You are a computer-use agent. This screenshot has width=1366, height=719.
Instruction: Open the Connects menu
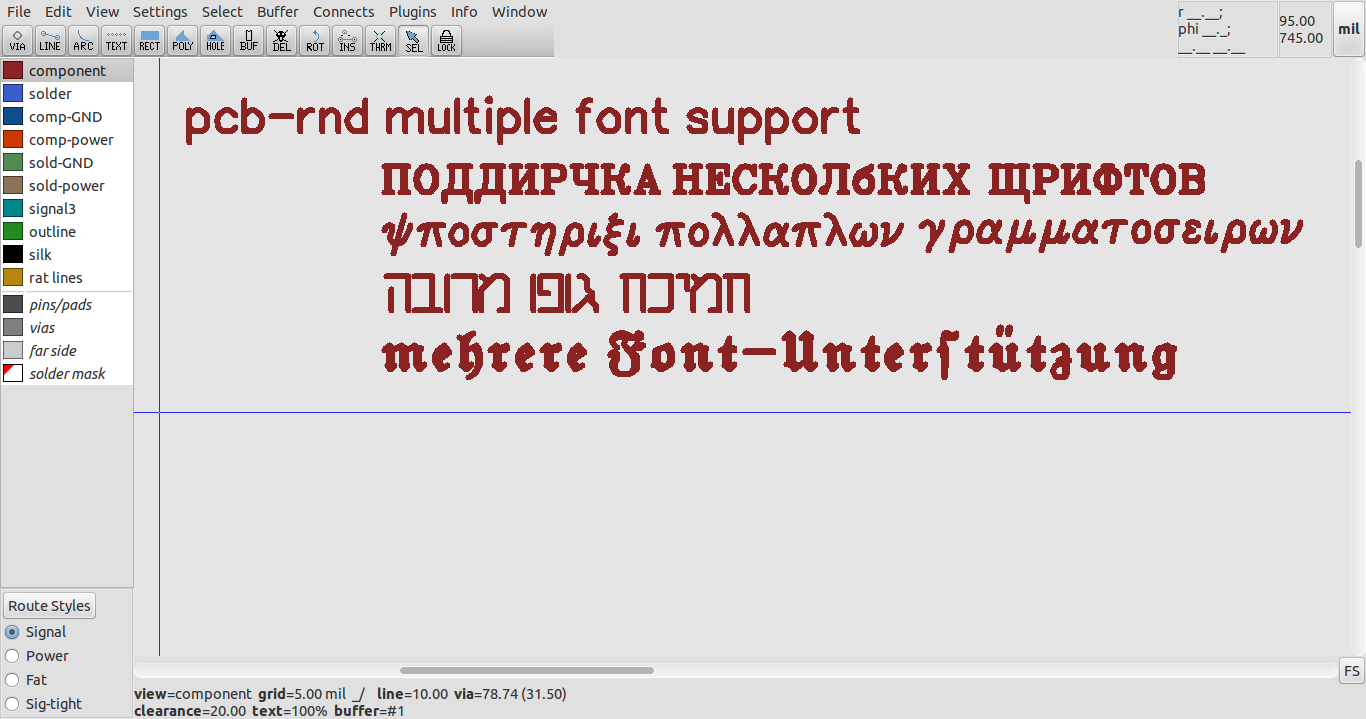[x=343, y=12]
